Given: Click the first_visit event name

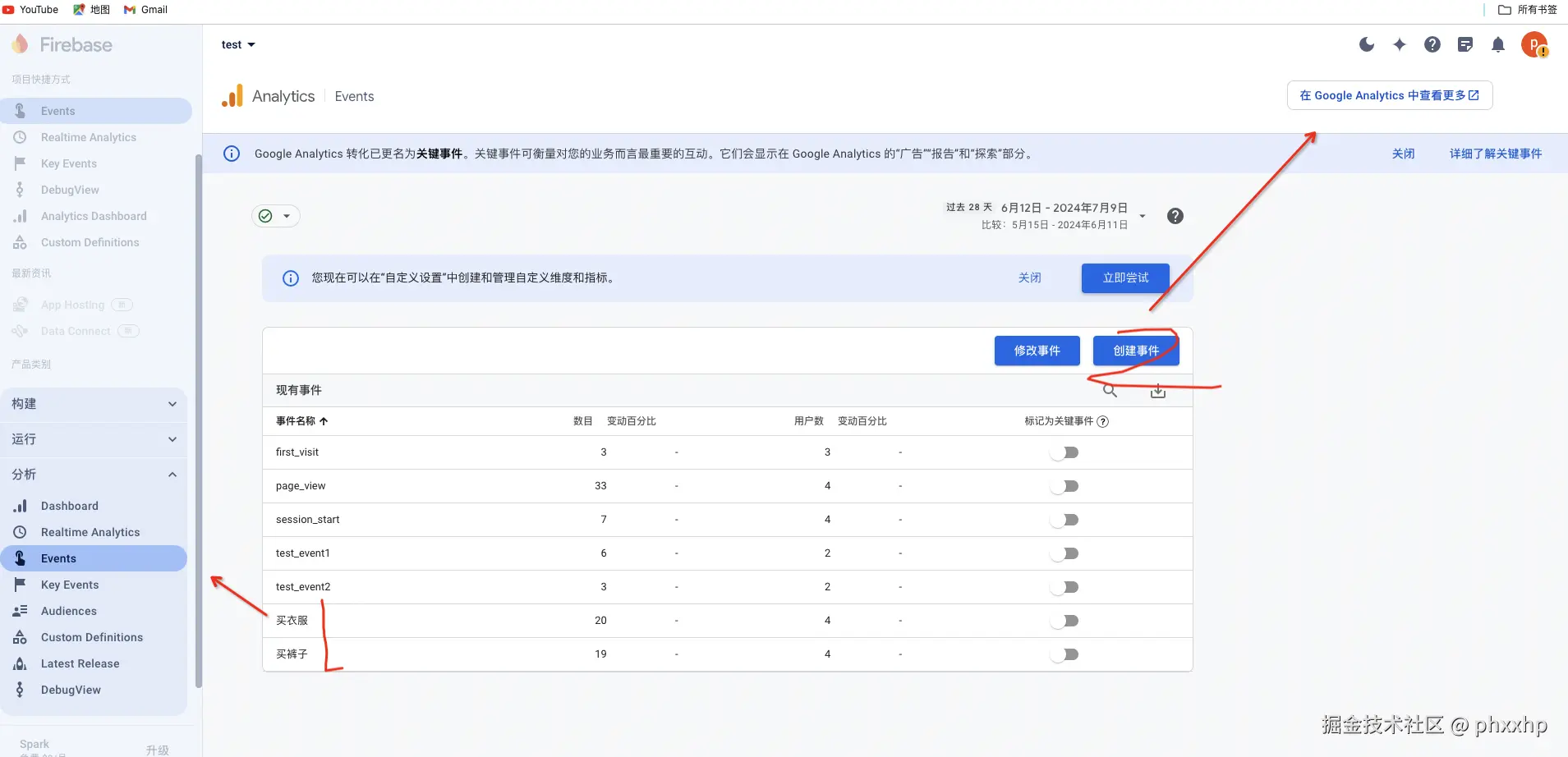Looking at the screenshot, I should (x=297, y=452).
